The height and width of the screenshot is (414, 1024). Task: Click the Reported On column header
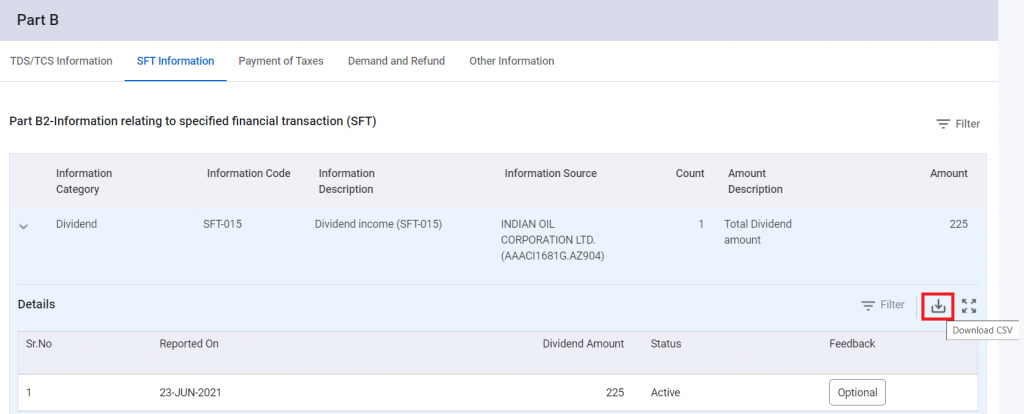189,344
